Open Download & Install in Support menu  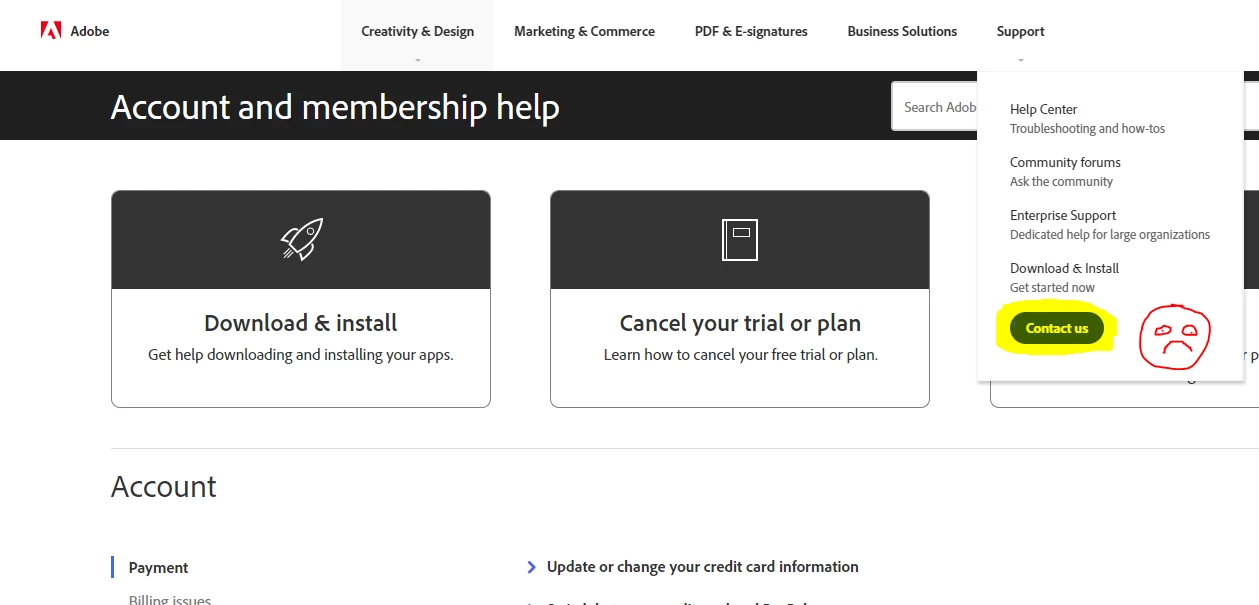(1064, 268)
